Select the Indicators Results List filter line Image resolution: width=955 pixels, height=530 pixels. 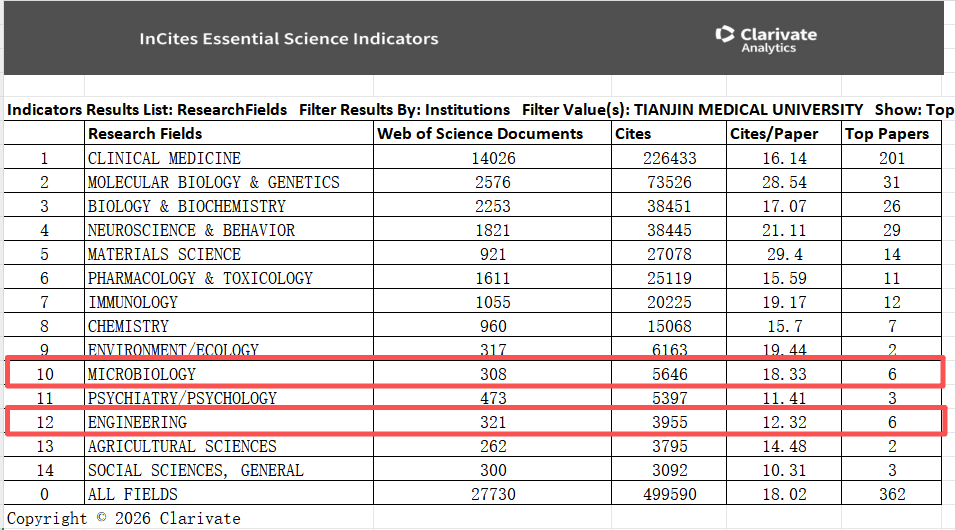(480, 110)
